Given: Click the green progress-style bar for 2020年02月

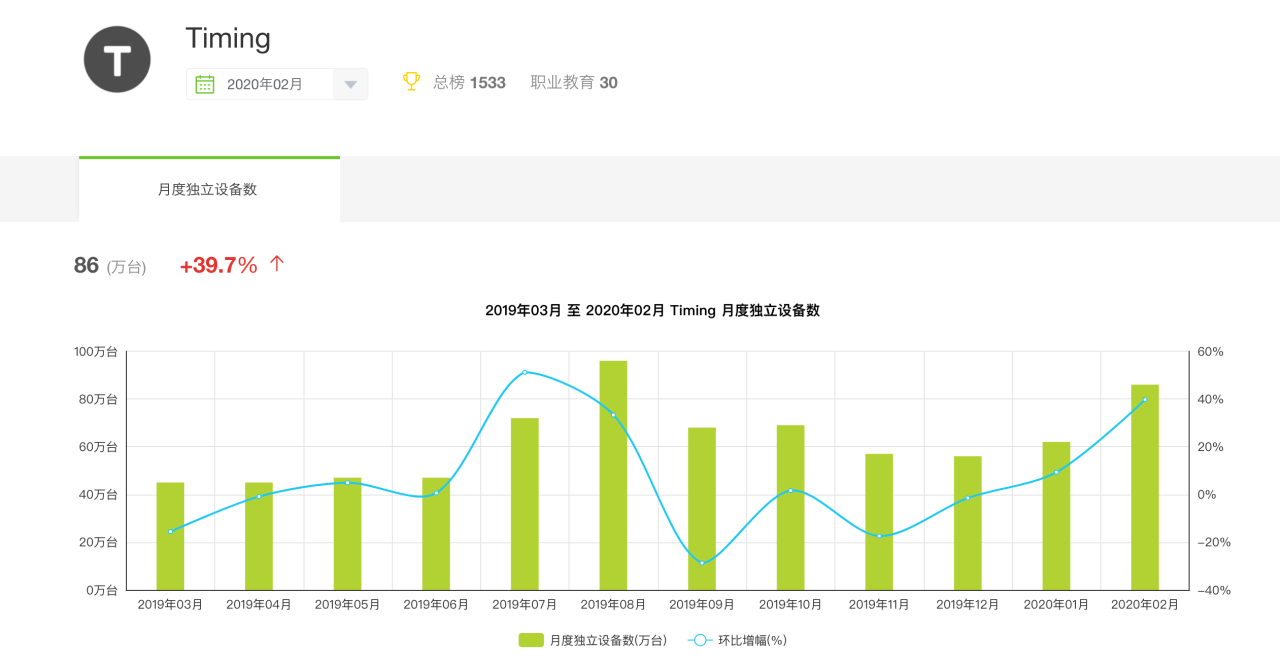Looking at the screenshot, I should click(x=1143, y=485).
